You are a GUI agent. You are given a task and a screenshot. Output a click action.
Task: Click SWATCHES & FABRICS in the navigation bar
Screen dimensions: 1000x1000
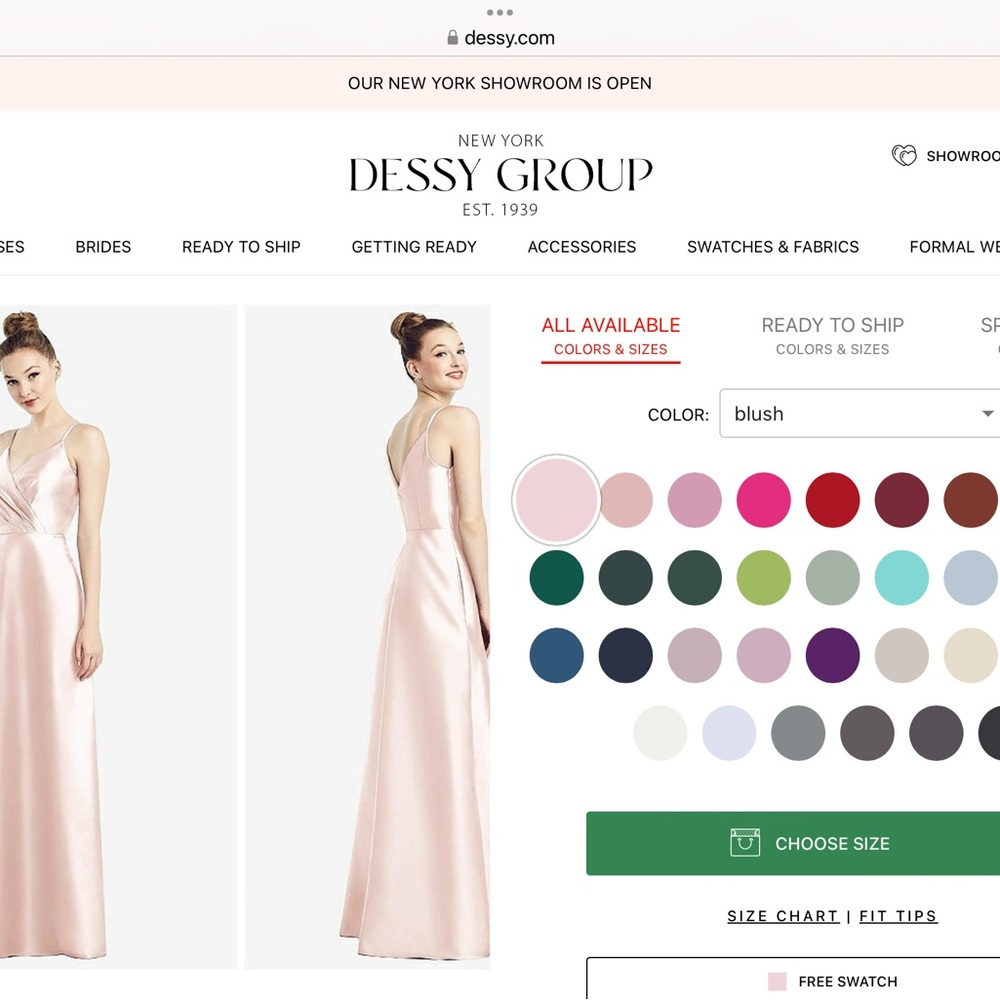pyautogui.click(x=772, y=247)
